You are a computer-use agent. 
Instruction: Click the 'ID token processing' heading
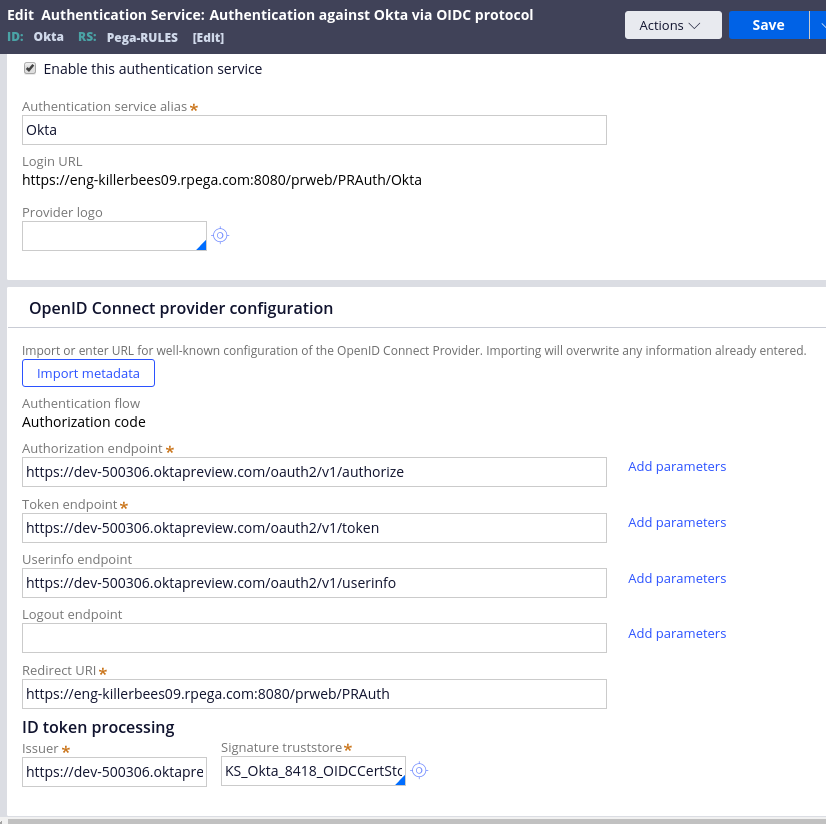98,727
